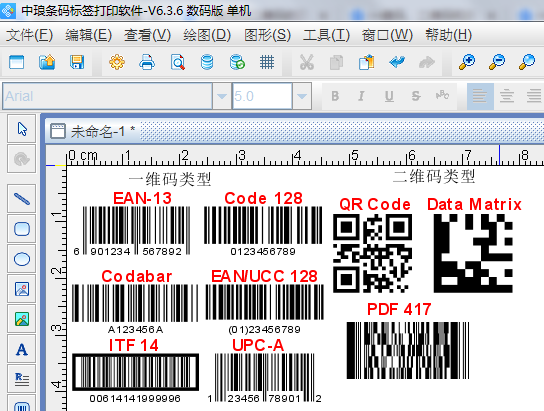Set center text alignment
The width and height of the screenshot is (544, 411).
pos(507,96)
